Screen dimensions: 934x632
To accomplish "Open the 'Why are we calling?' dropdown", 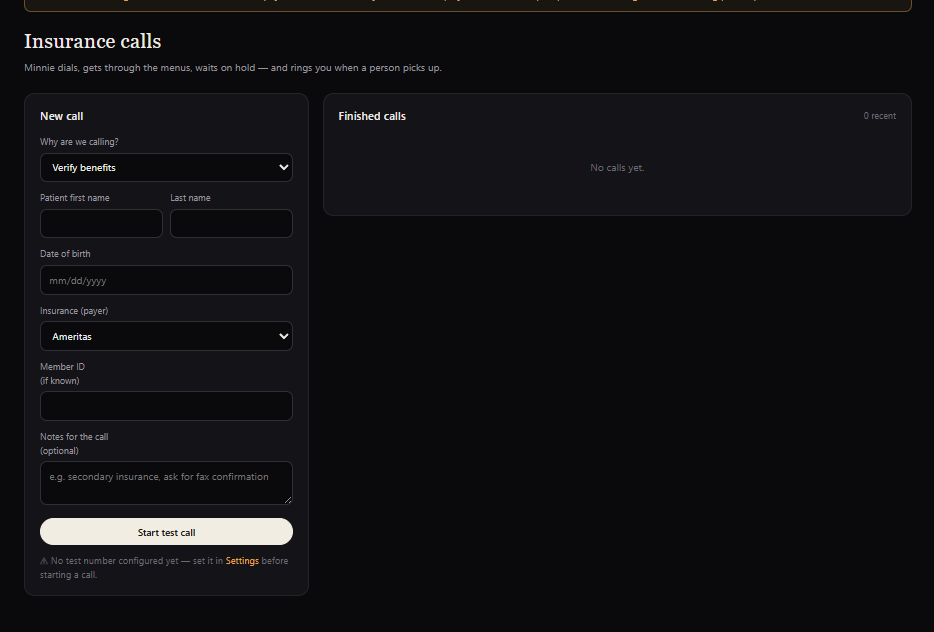I will pyautogui.click(x=166, y=167).
